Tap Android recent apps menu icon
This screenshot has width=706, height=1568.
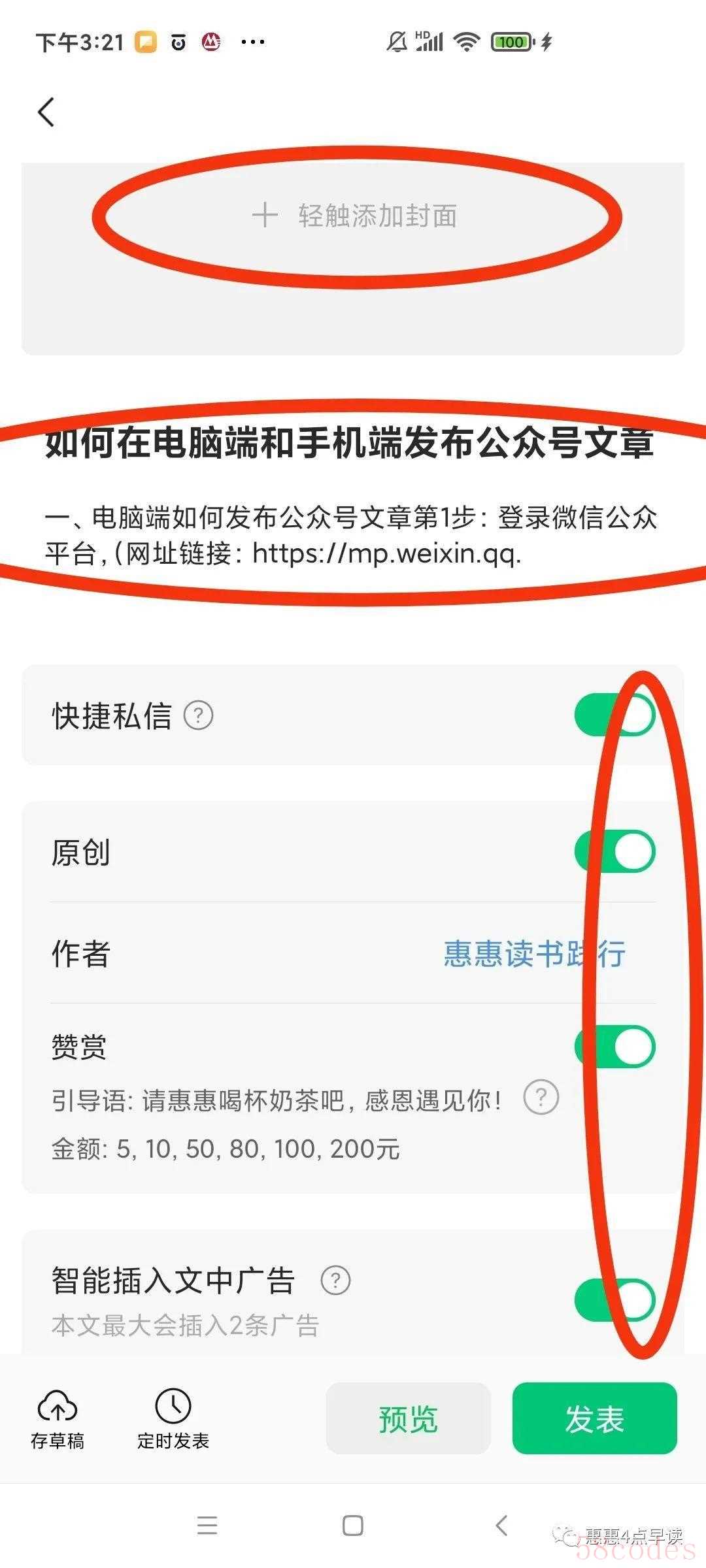click(207, 1526)
